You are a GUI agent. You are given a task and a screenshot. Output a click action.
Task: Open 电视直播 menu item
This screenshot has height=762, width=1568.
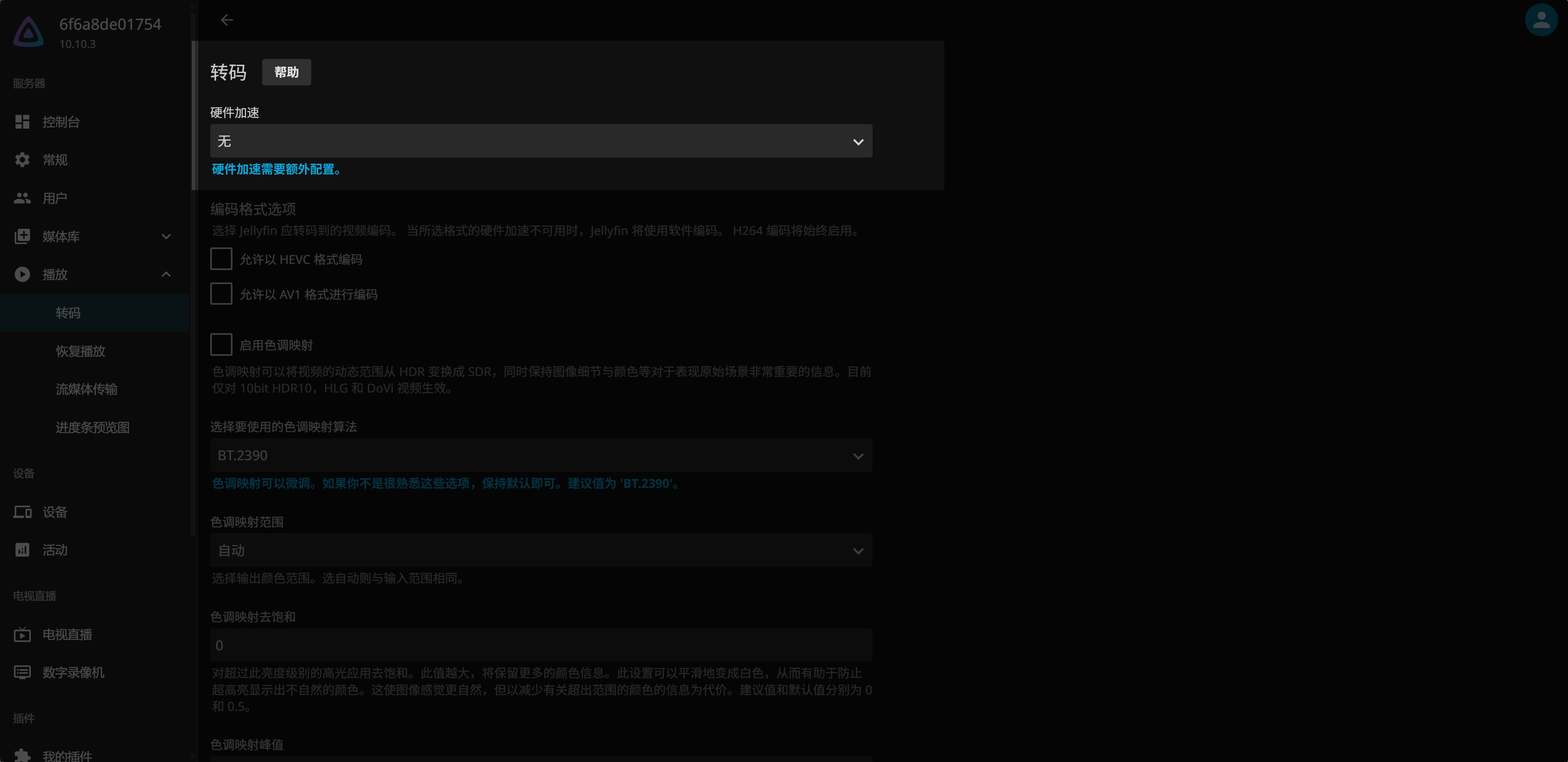click(x=94, y=634)
